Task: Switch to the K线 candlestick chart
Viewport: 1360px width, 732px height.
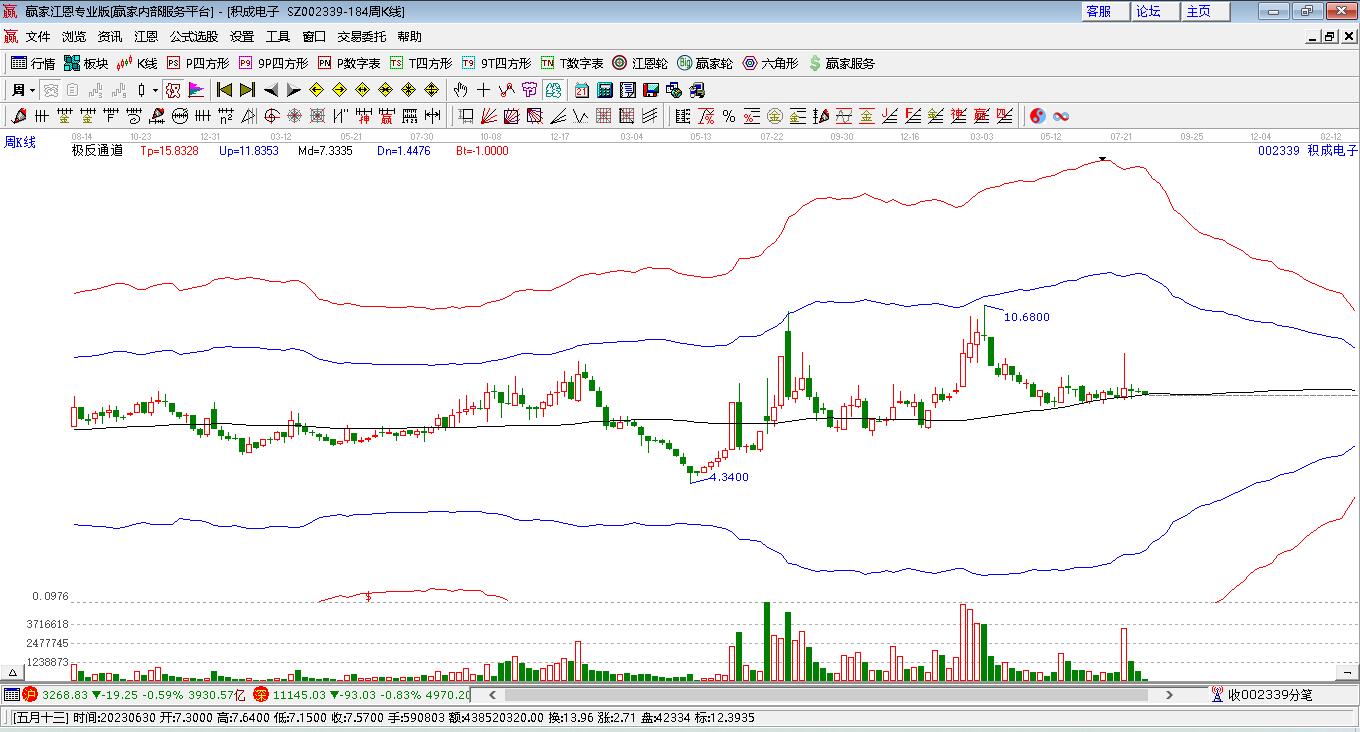Action: [137, 63]
